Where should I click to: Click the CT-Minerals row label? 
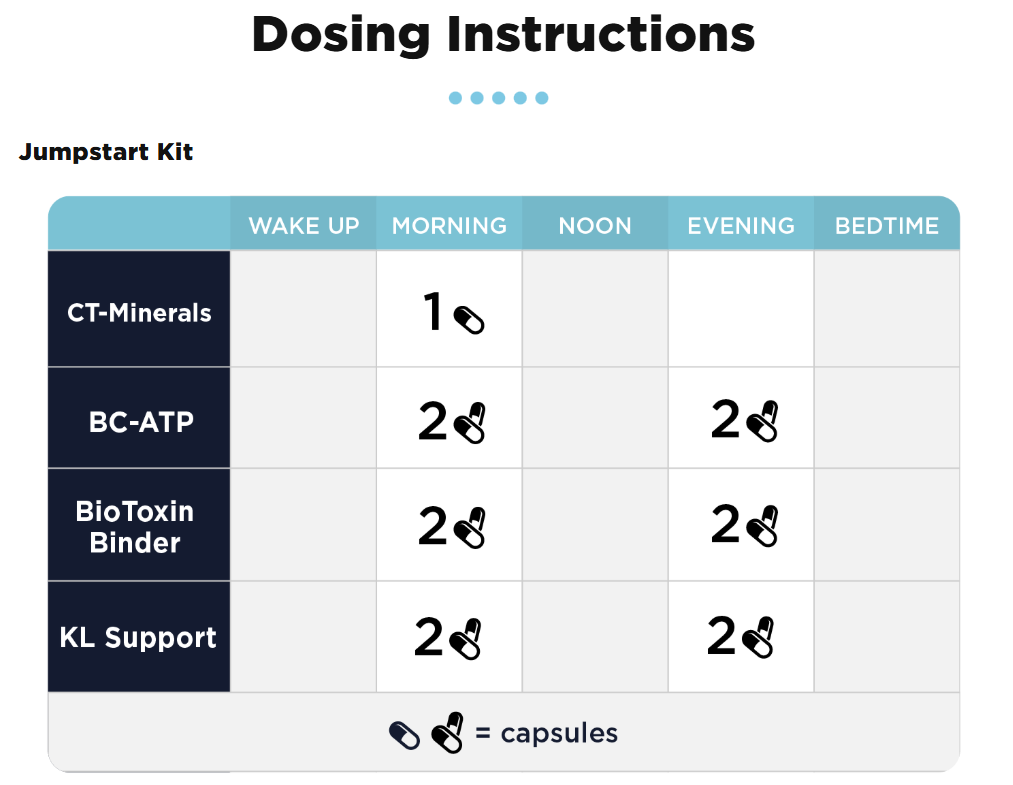[139, 313]
